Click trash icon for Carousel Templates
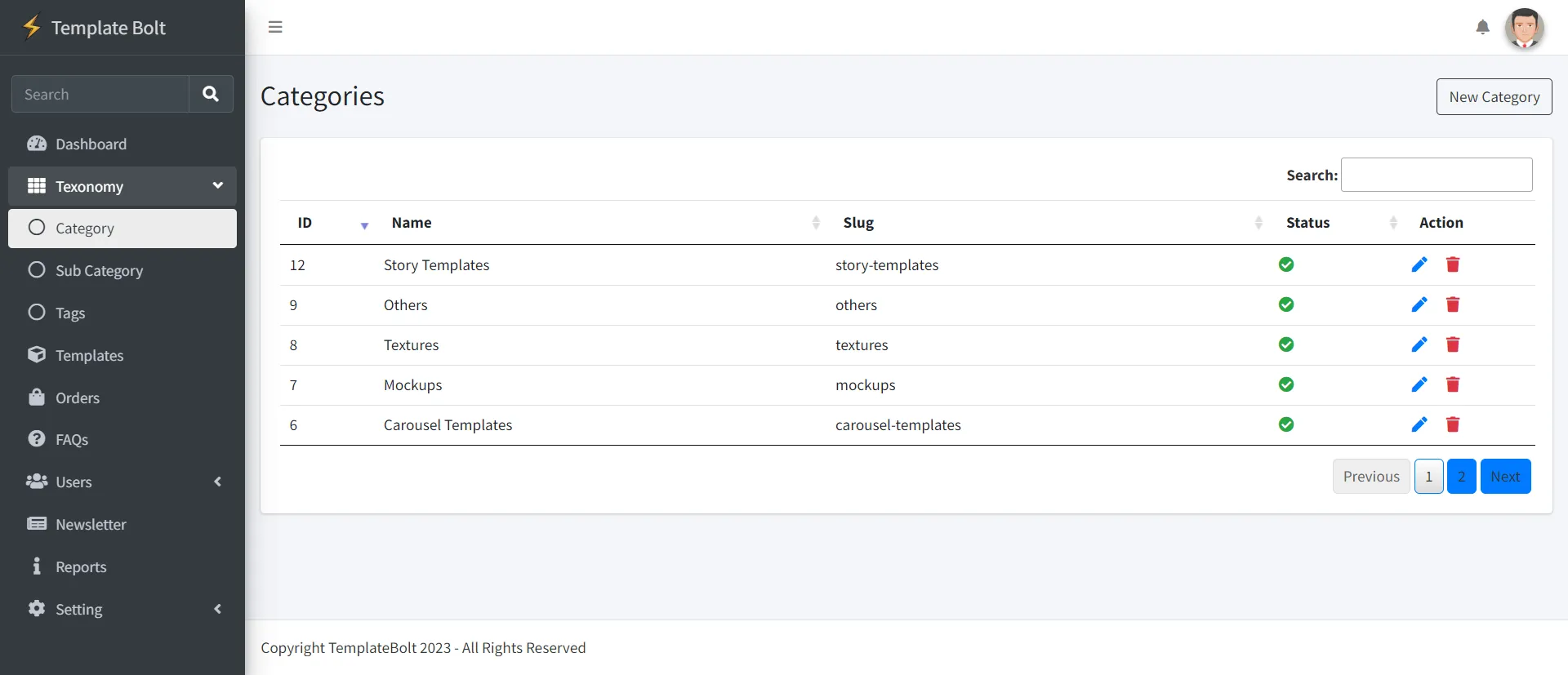Viewport: 1568px width, 675px height. (1453, 424)
